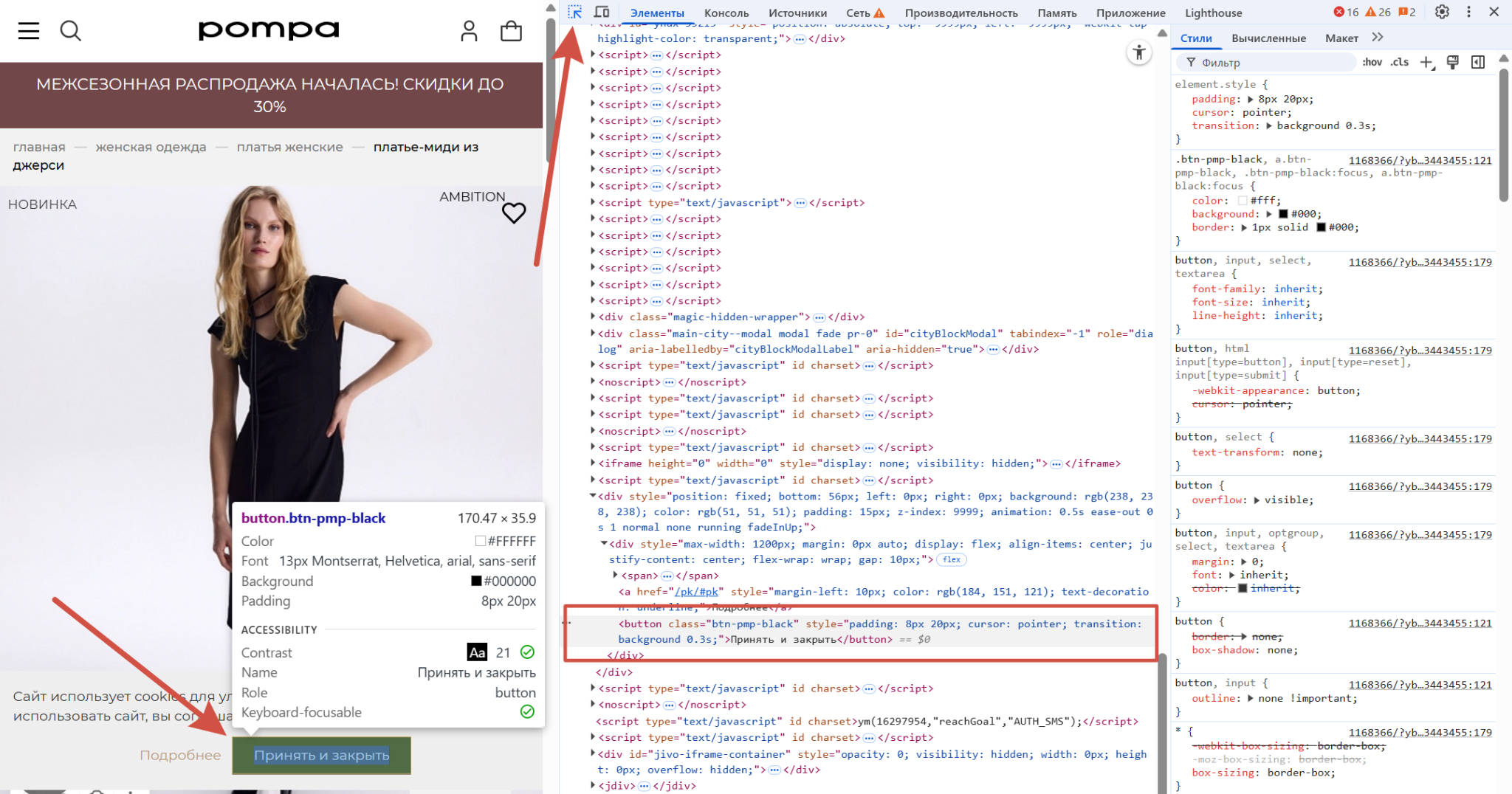Image resolution: width=1512 pixels, height=794 pixels.
Task: Open the shopping bag cart
Action: click(x=511, y=31)
